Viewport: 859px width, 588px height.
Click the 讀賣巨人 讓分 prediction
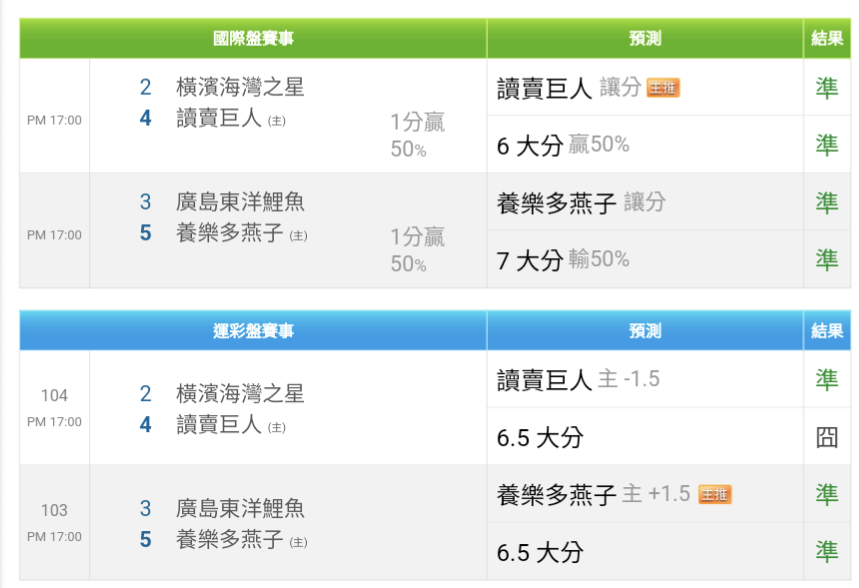coord(569,88)
